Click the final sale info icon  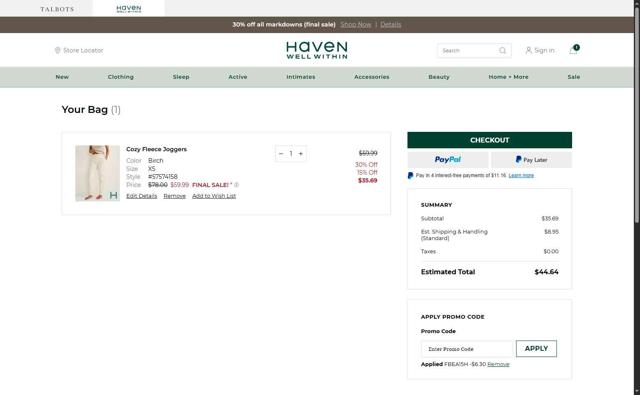pos(236,185)
